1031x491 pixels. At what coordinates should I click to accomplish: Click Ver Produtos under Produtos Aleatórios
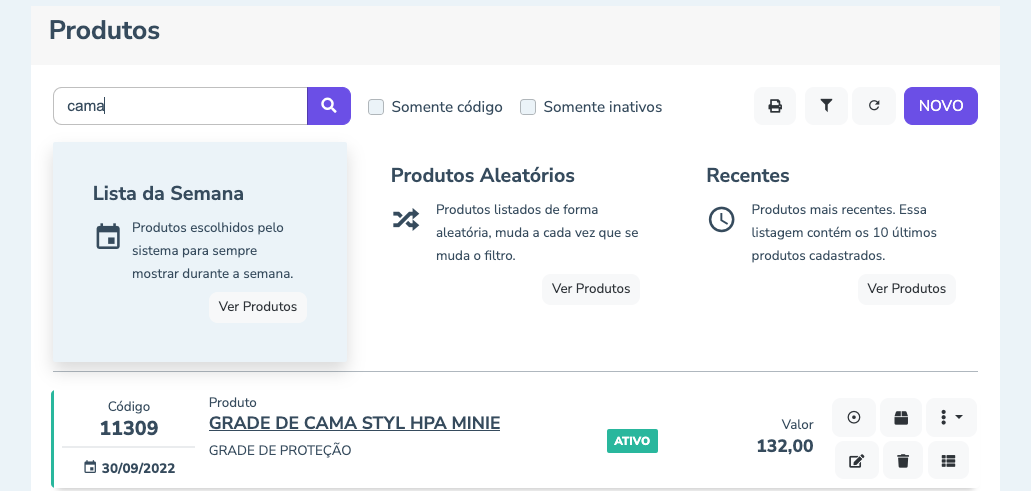[x=590, y=289]
